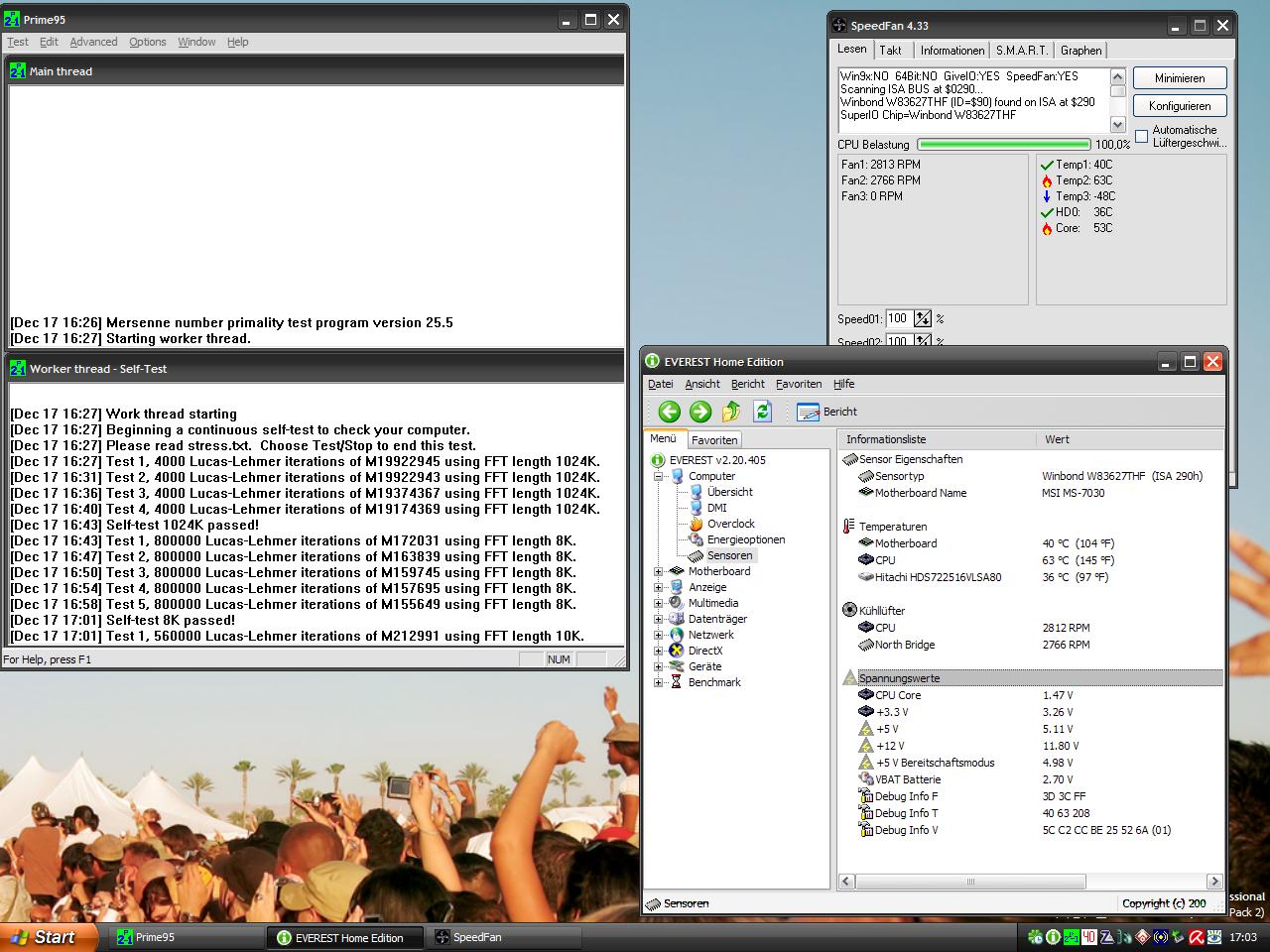The height and width of the screenshot is (952, 1270).
Task: Select Sensoren chip icon in tree
Action: [697, 555]
